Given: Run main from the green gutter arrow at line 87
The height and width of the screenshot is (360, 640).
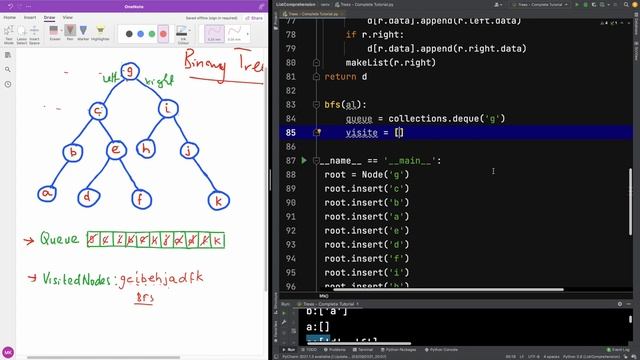Looking at the screenshot, I should tap(304, 160).
